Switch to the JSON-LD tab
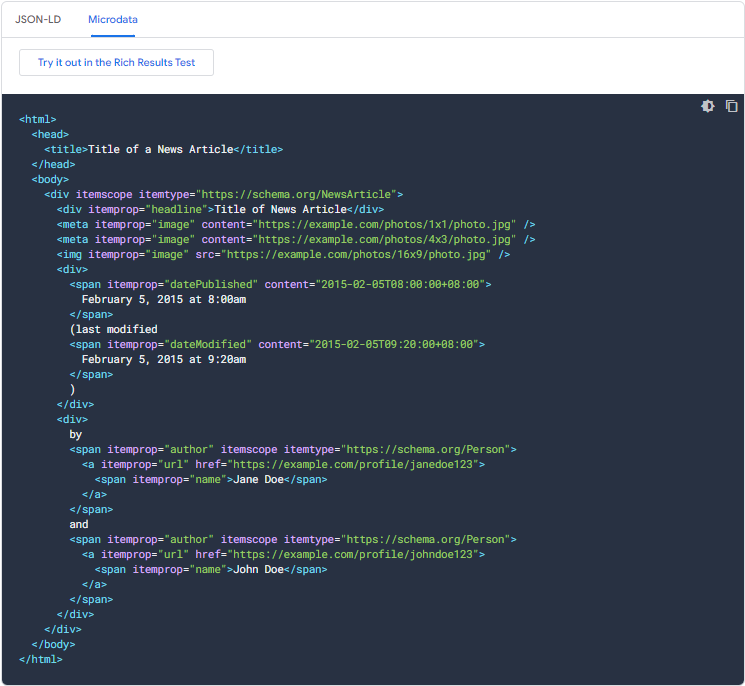The image size is (745, 686). 38,19
